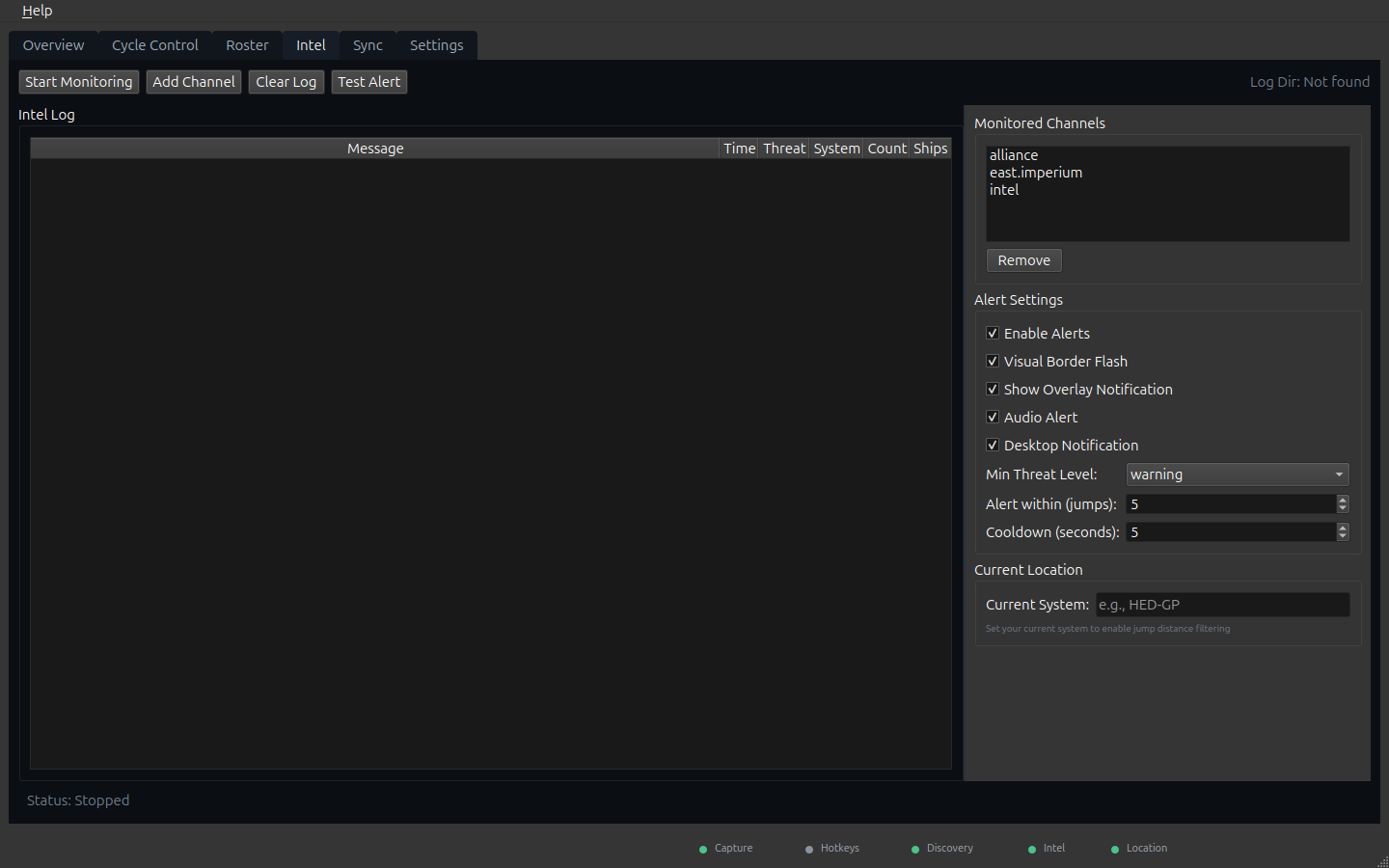Click the Ships column header
Image resolution: width=1389 pixels, height=868 pixels.
pos(931,149)
